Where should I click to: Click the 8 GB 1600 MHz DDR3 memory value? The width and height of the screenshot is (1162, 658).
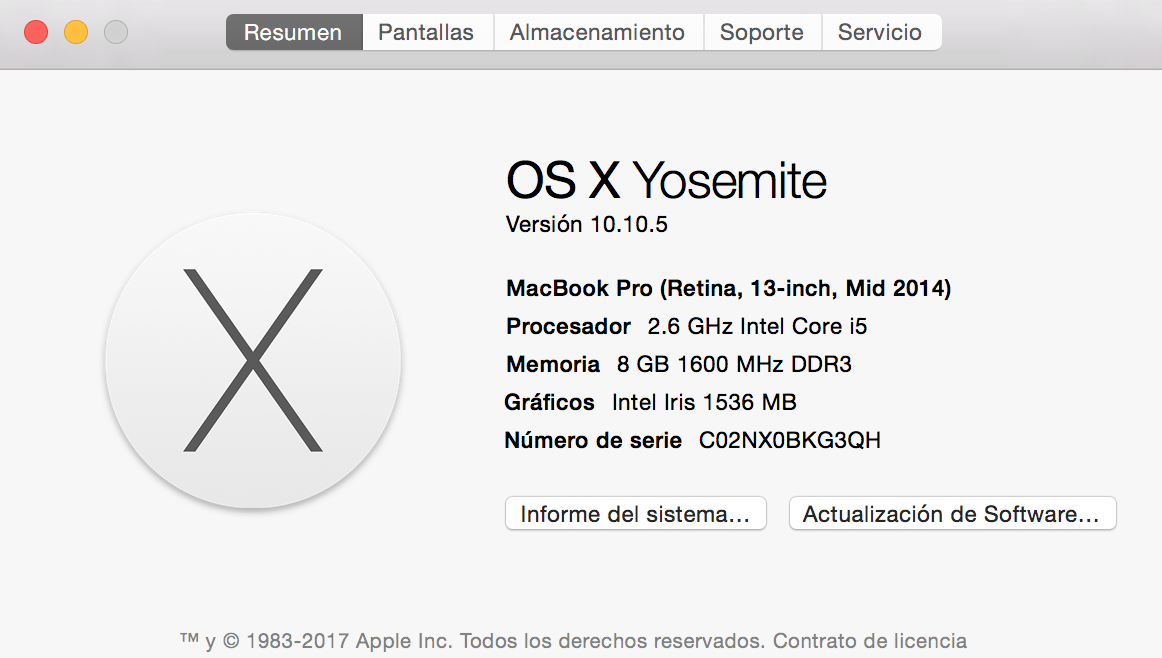point(734,365)
